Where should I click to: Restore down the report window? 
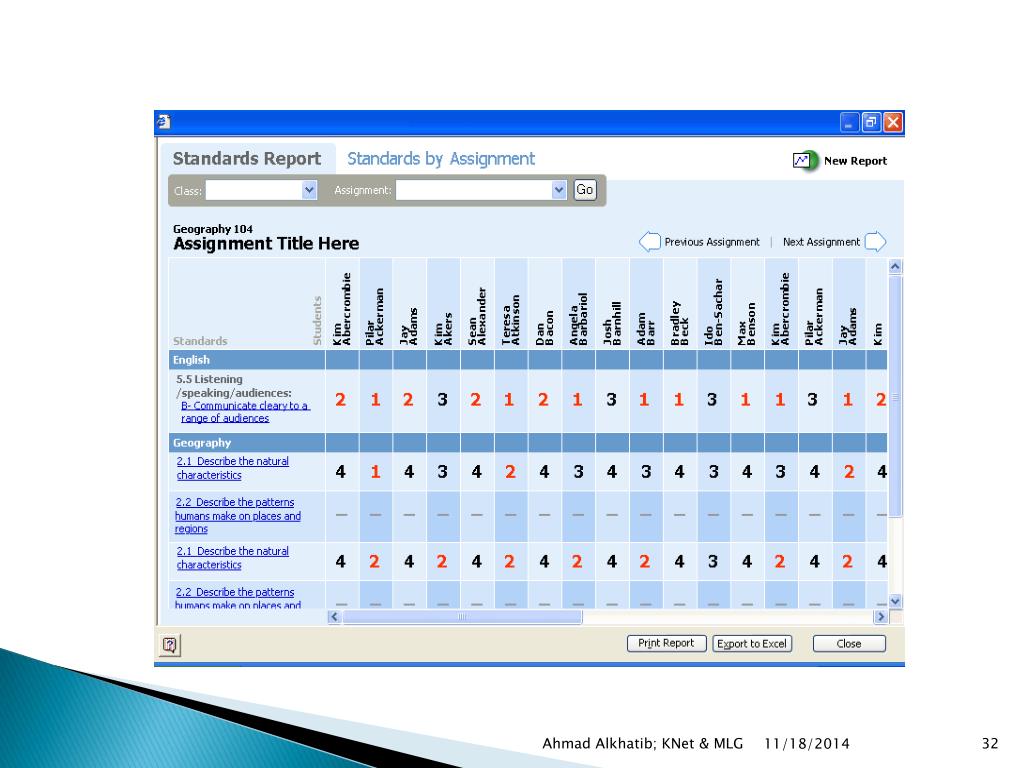pos(871,122)
